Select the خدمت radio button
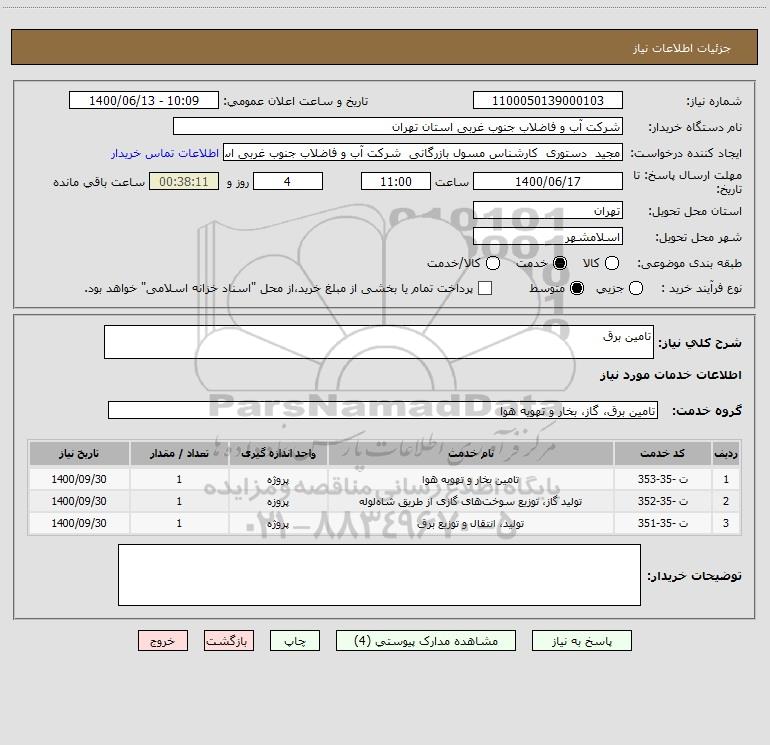770x745 pixels. (560, 263)
